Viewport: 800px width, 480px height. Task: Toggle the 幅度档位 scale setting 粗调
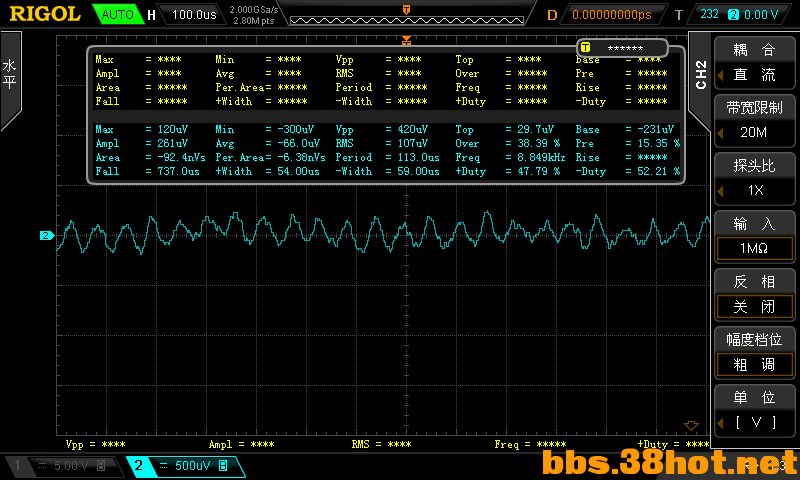754,352
